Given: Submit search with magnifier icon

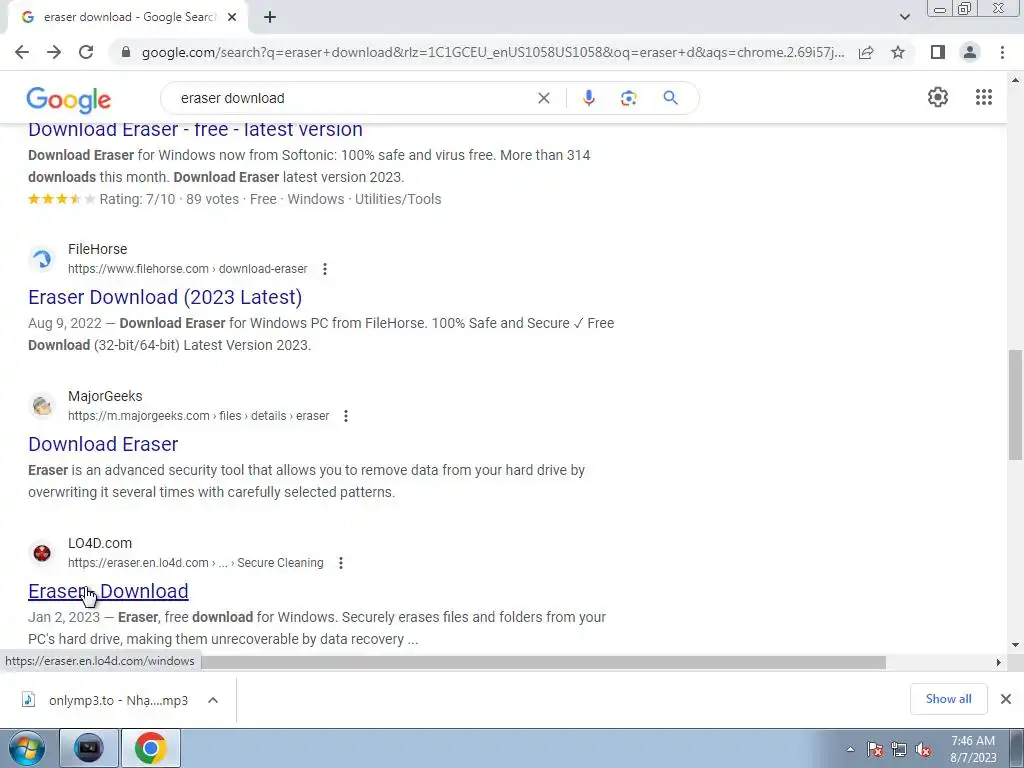Looking at the screenshot, I should click(670, 98).
